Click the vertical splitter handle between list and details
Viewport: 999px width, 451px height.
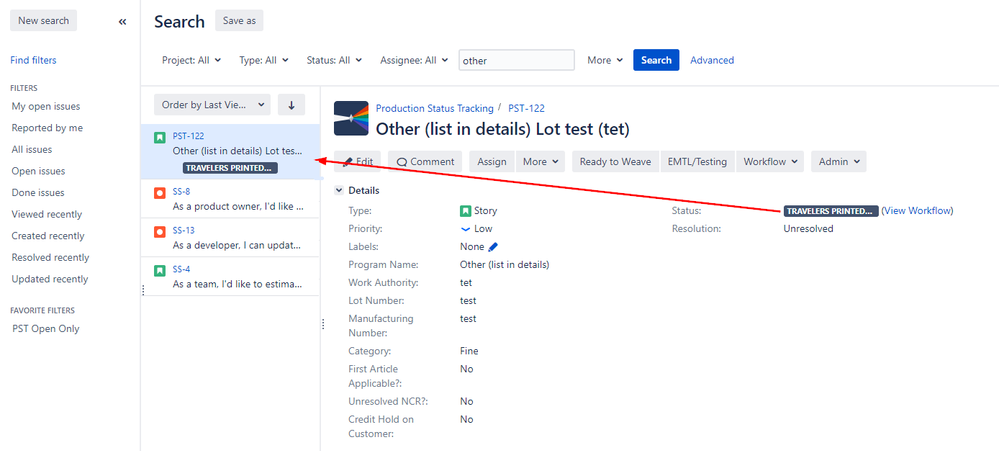click(x=323, y=324)
